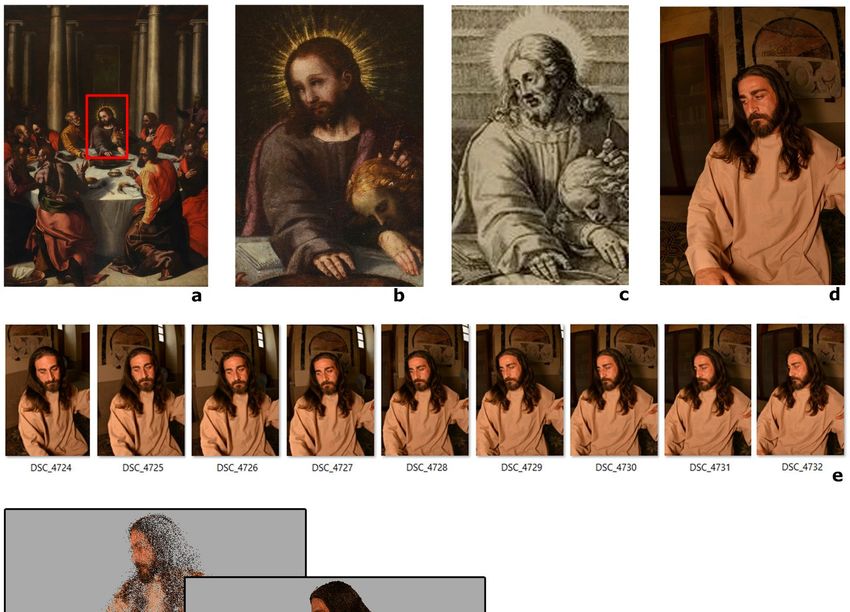This screenshot has height=612, width=850.
Task: Select the painted Christ detail above label b
Action: pos(329,146)
